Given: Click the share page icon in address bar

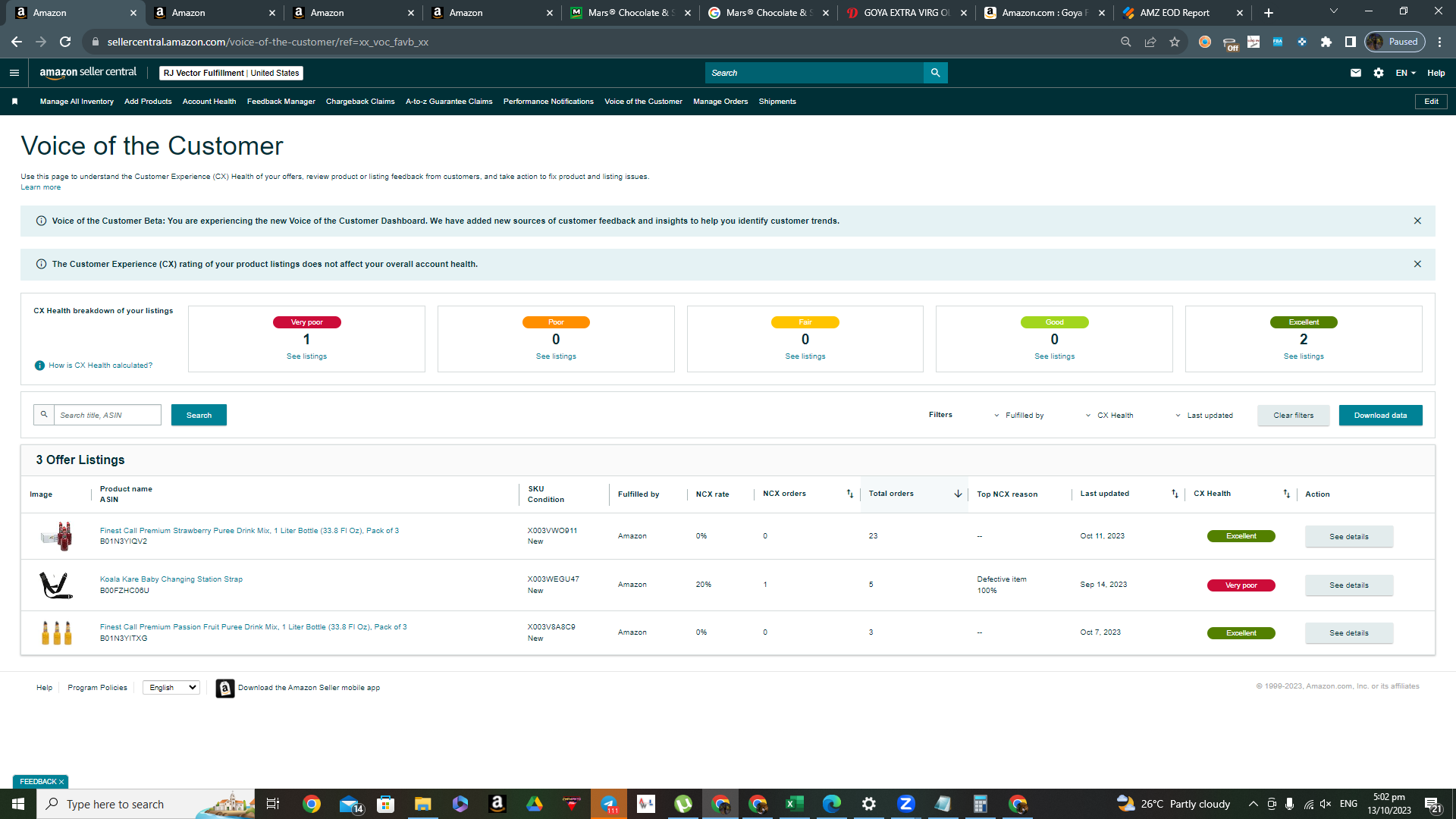Looking at the screenshot, I should click(x=1150, y=42).
